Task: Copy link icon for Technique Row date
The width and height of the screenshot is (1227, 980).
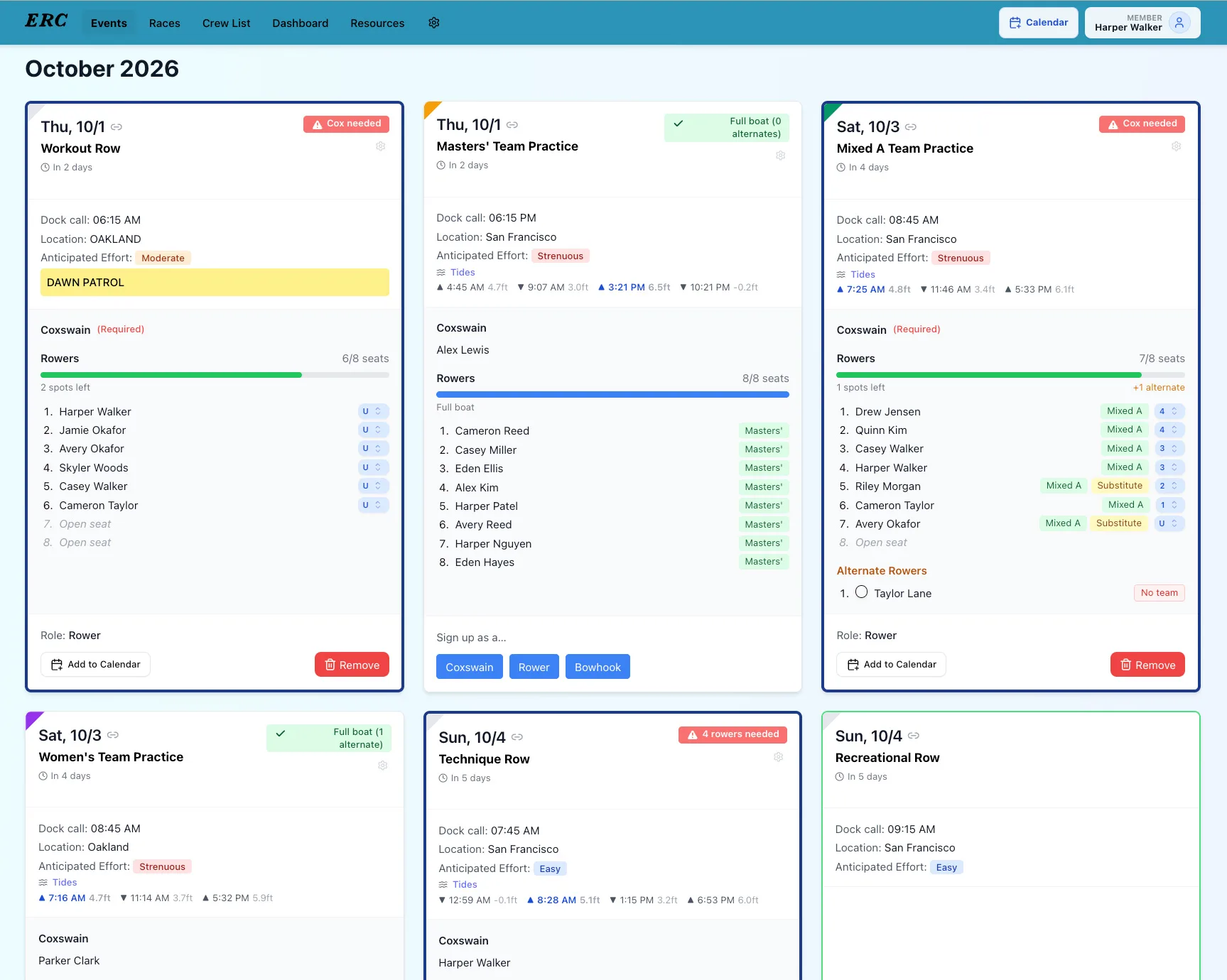Action: (517, 737)
